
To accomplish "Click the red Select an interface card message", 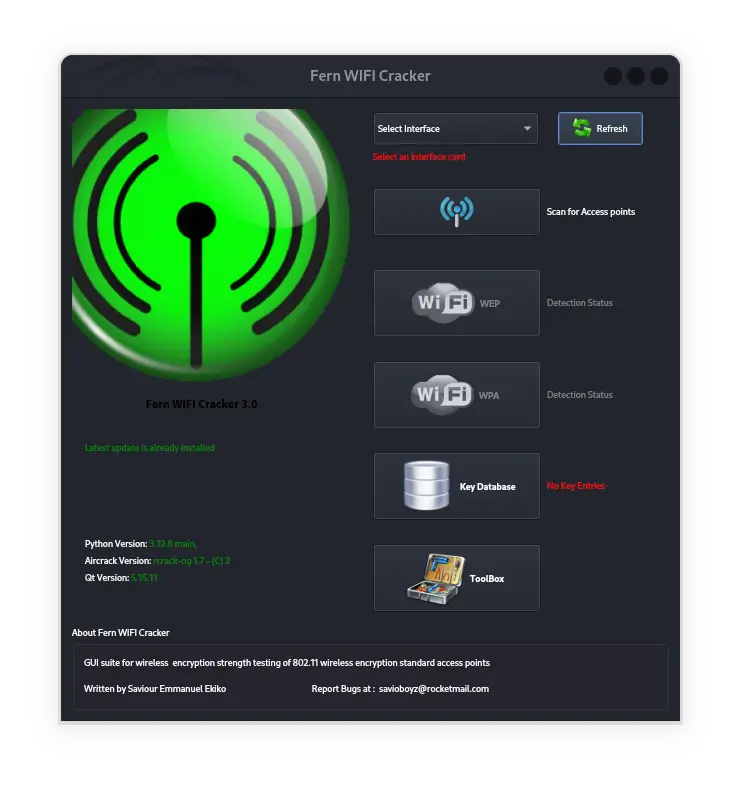I will pyautogui.click(x=419, y=157).
